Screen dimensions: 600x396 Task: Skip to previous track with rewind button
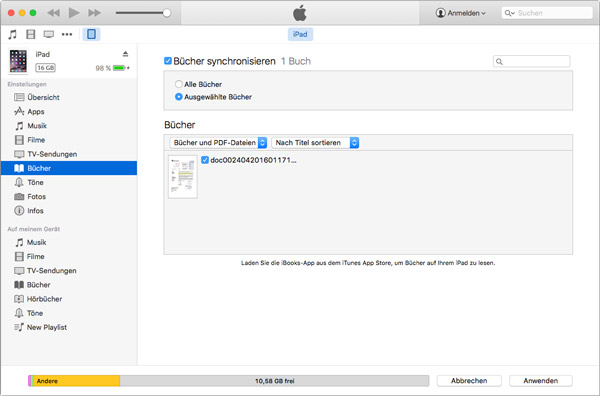pos(53,13)
